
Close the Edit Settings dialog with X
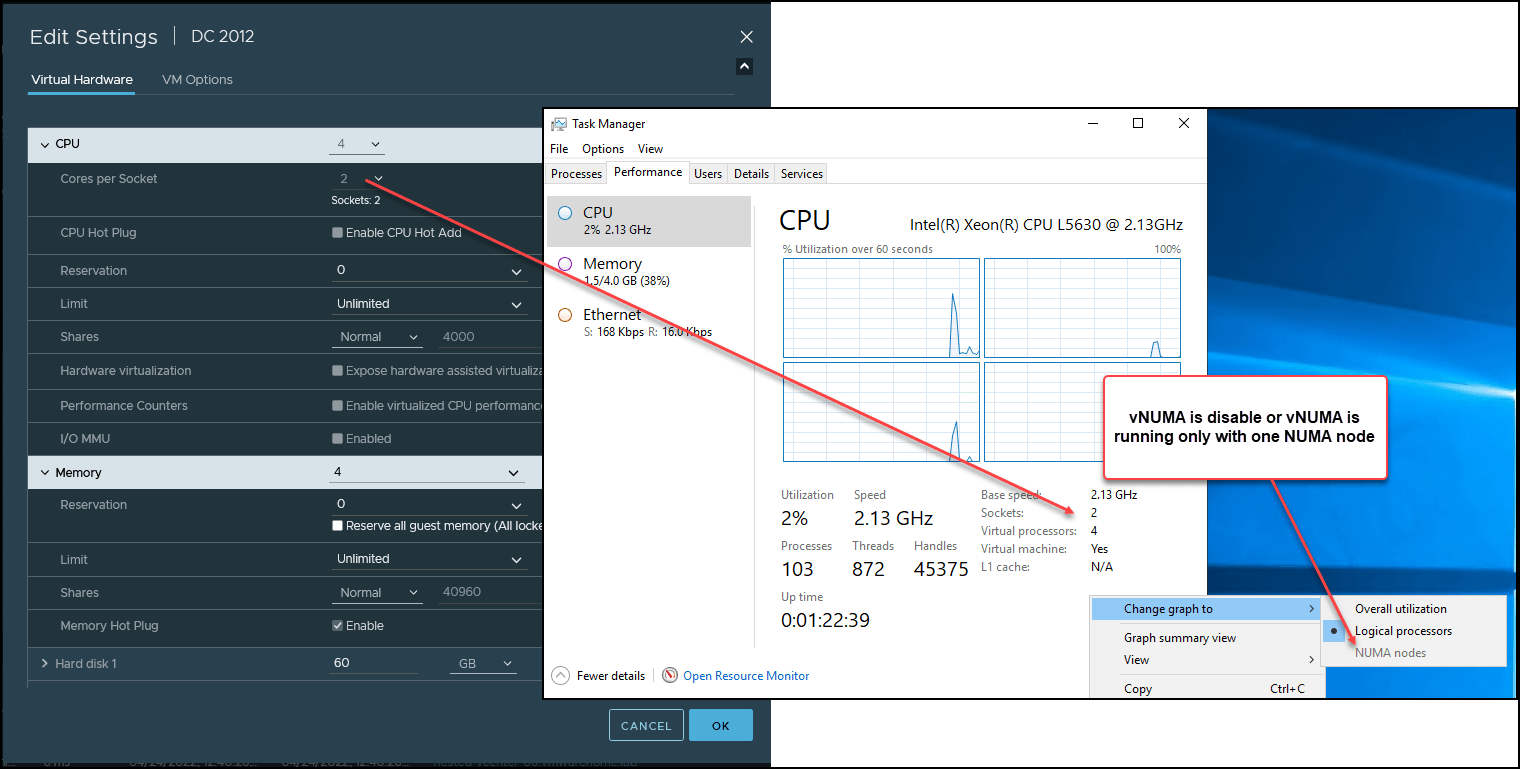point(746,37)
